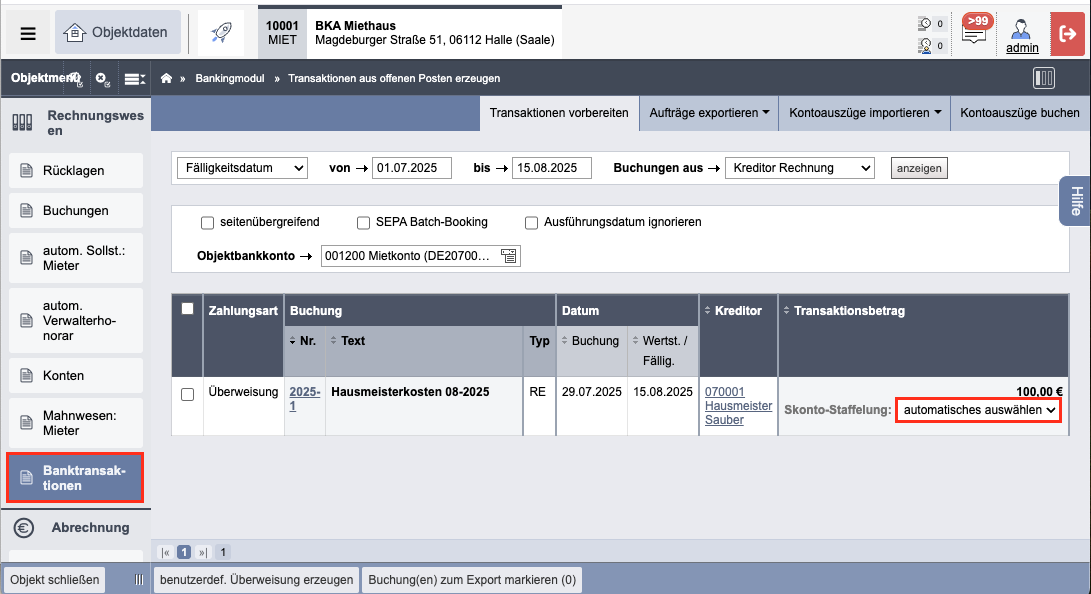Click the anzeigen button
This screenshot has width=1091, height=594.
point(918,168)
